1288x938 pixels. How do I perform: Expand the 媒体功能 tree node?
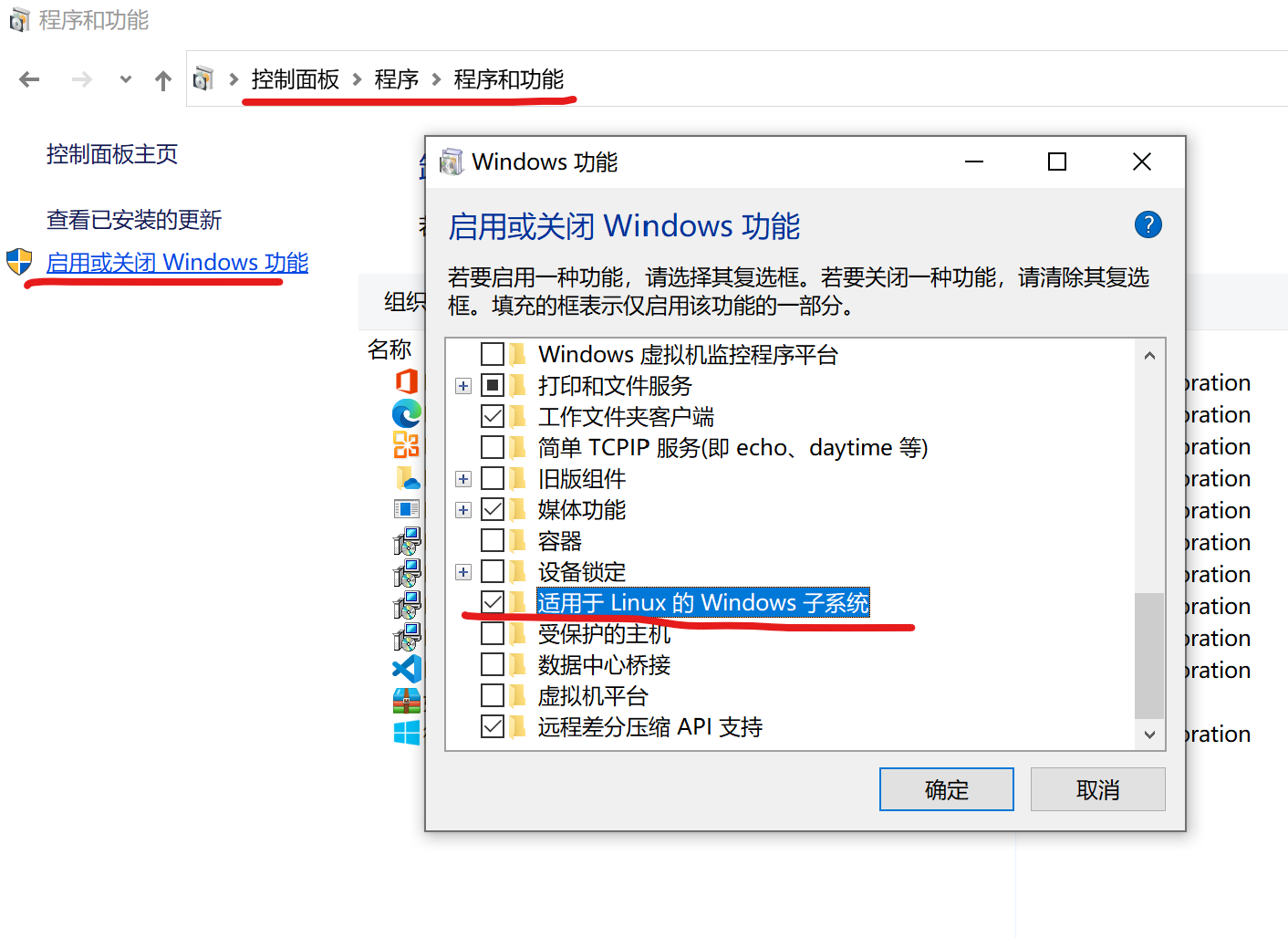tap(463, 510)
